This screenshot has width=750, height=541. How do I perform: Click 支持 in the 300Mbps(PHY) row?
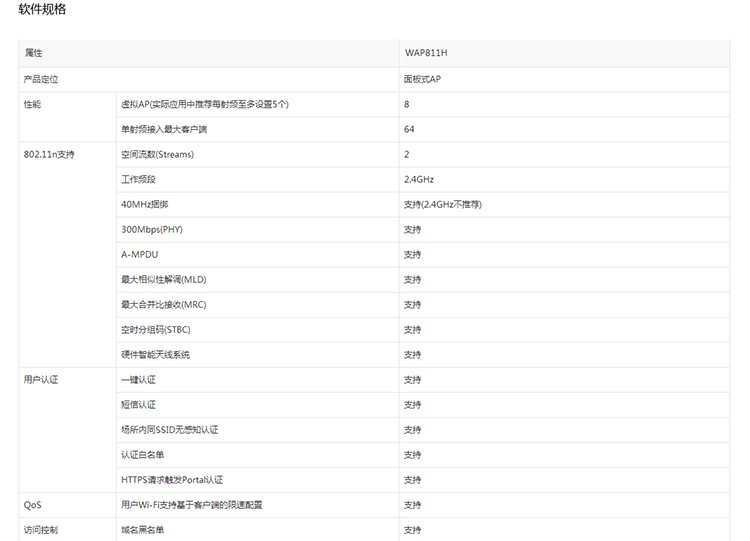(564, 230)
